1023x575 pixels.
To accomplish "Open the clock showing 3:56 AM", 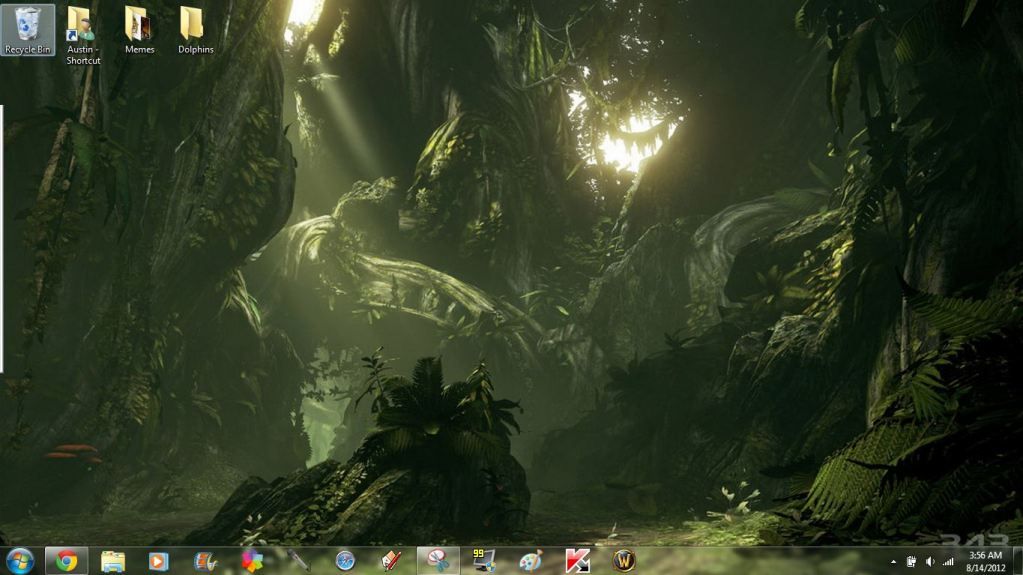I will pos(985,561).
